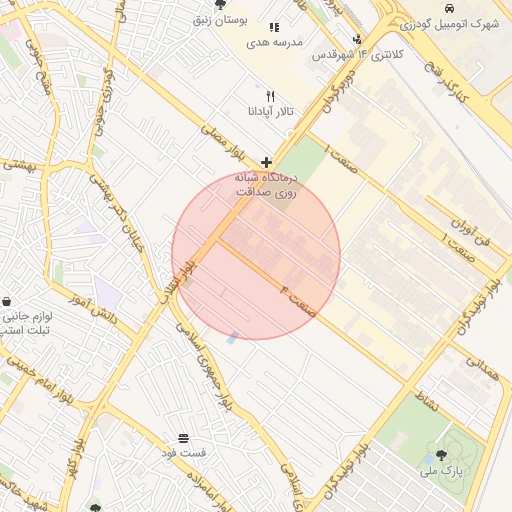Click the hospital cross icon for درمانگاه شبانه روزی صداقت
The height and width of the screenshot is (512, 512).
click(266, 163)
